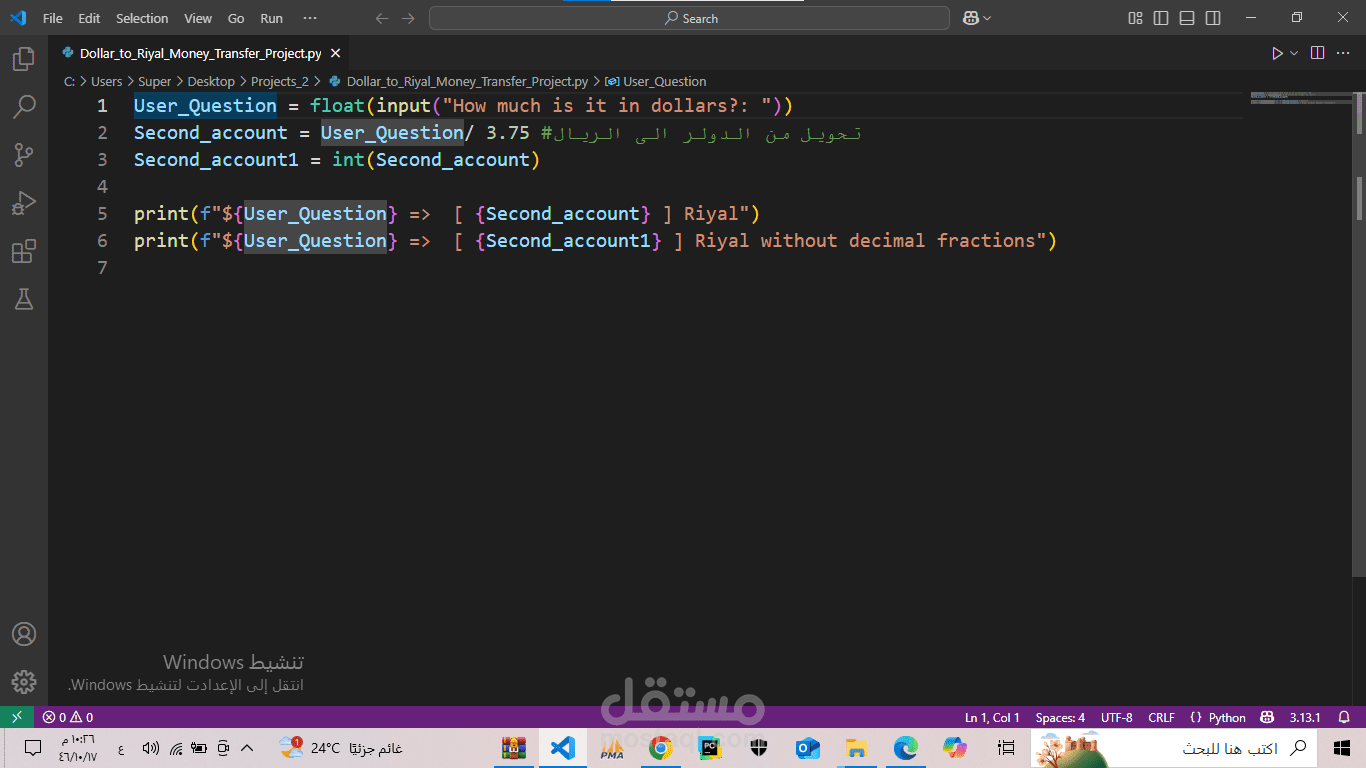Expand the Copilot dropdown chevron

tap(987, 18)
